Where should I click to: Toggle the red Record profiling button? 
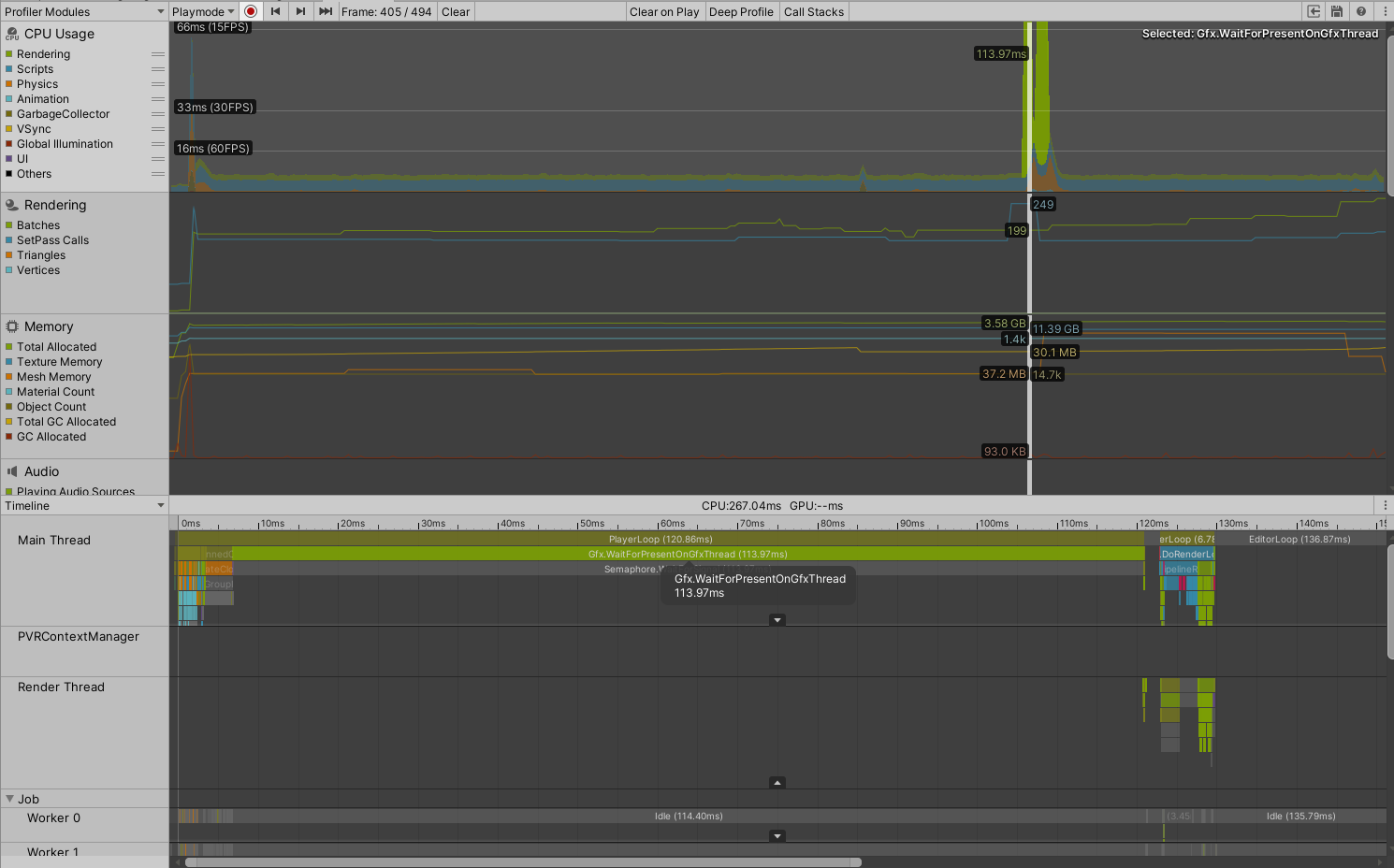(251, 11)
